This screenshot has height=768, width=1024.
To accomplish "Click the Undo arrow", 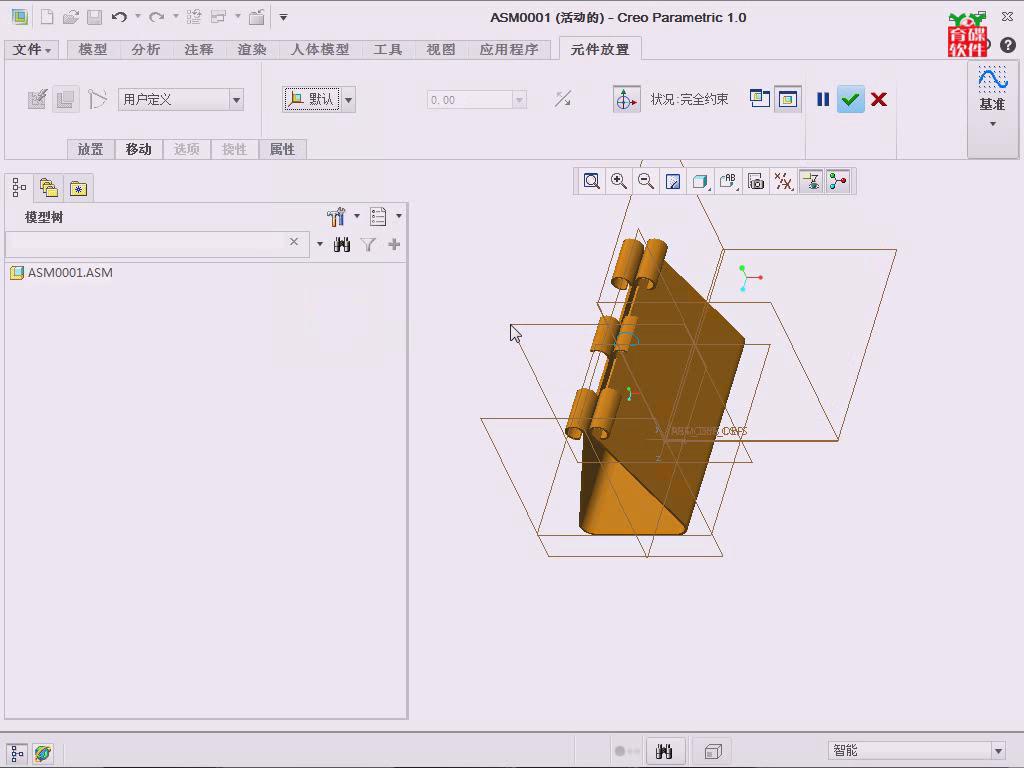I will [119, 17].
